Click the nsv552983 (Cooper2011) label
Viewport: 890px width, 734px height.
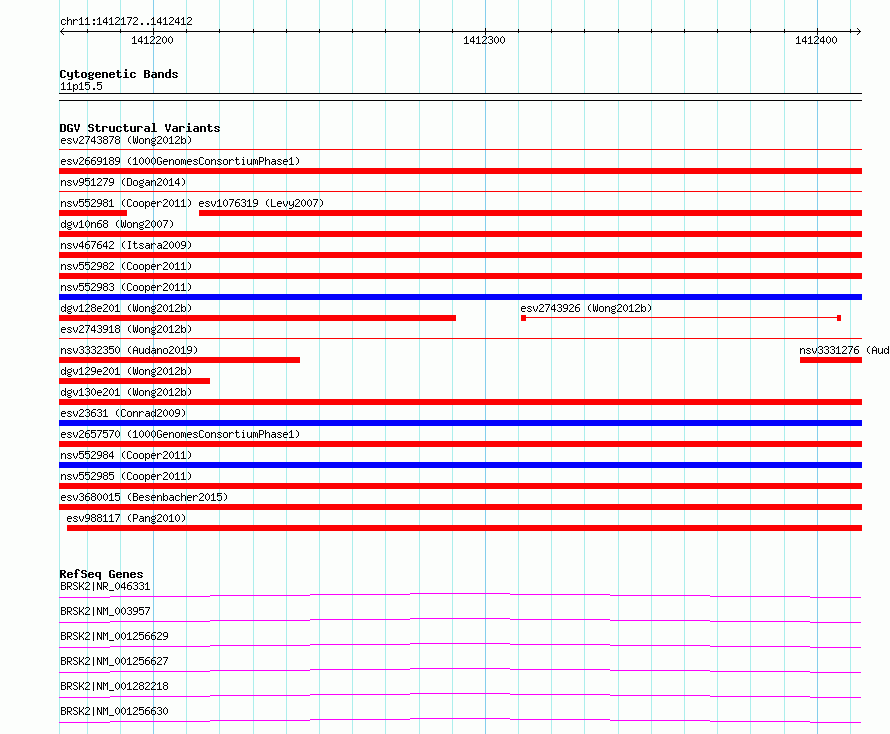[x=126, y=287]
